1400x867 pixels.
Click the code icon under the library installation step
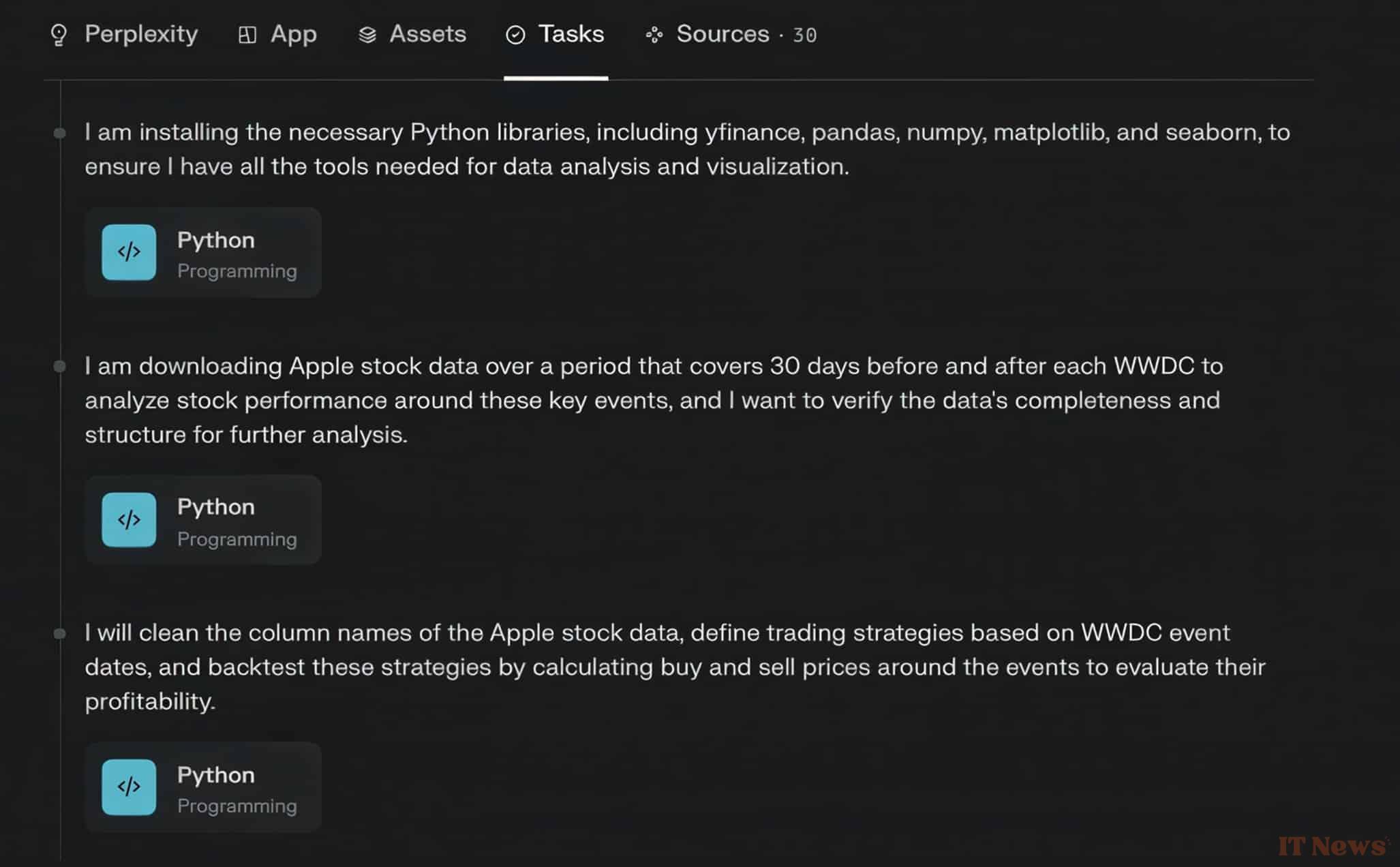[x=129, y=252]
